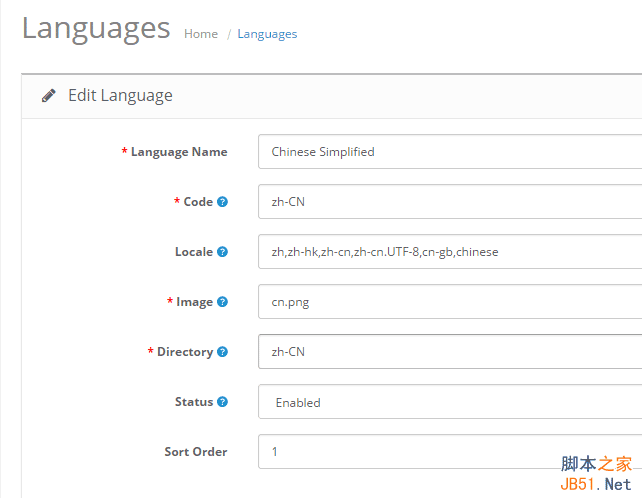The height and width of the screenshot is (498, 642).
Task: Click the help icon beside Locale
Action: (222, 252)
